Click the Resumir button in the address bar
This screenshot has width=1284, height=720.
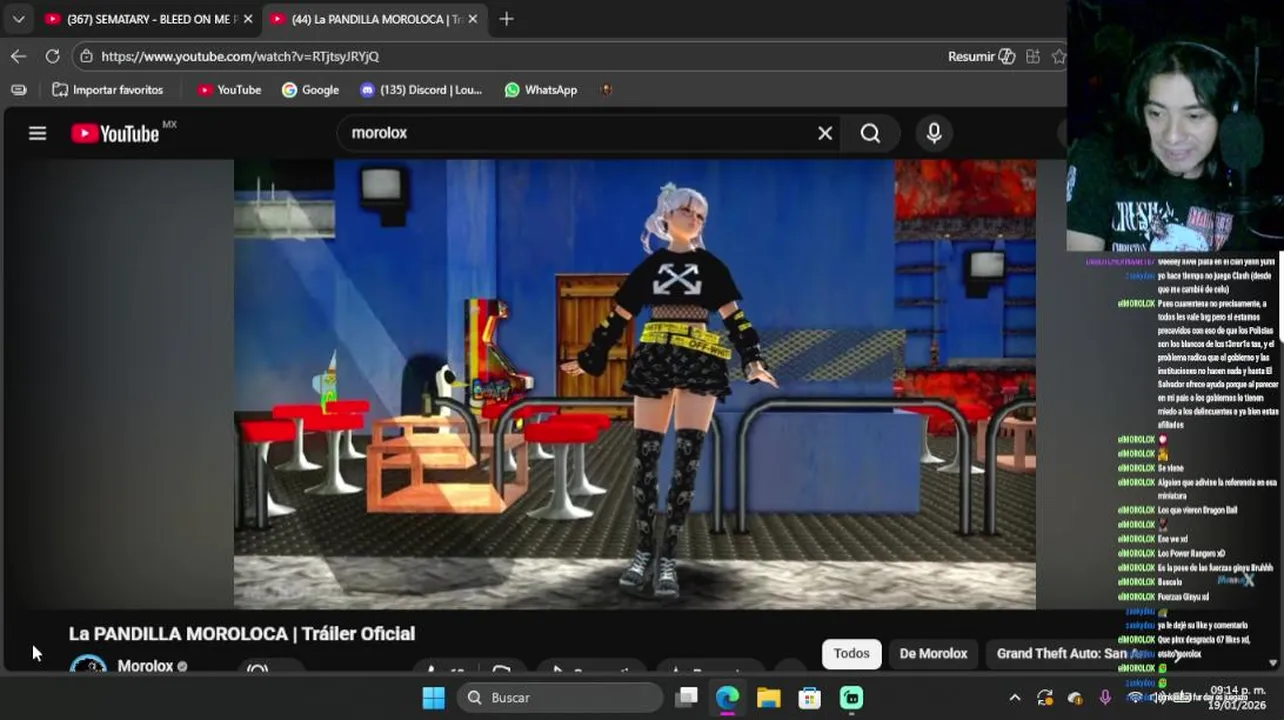tap(981, 56)
